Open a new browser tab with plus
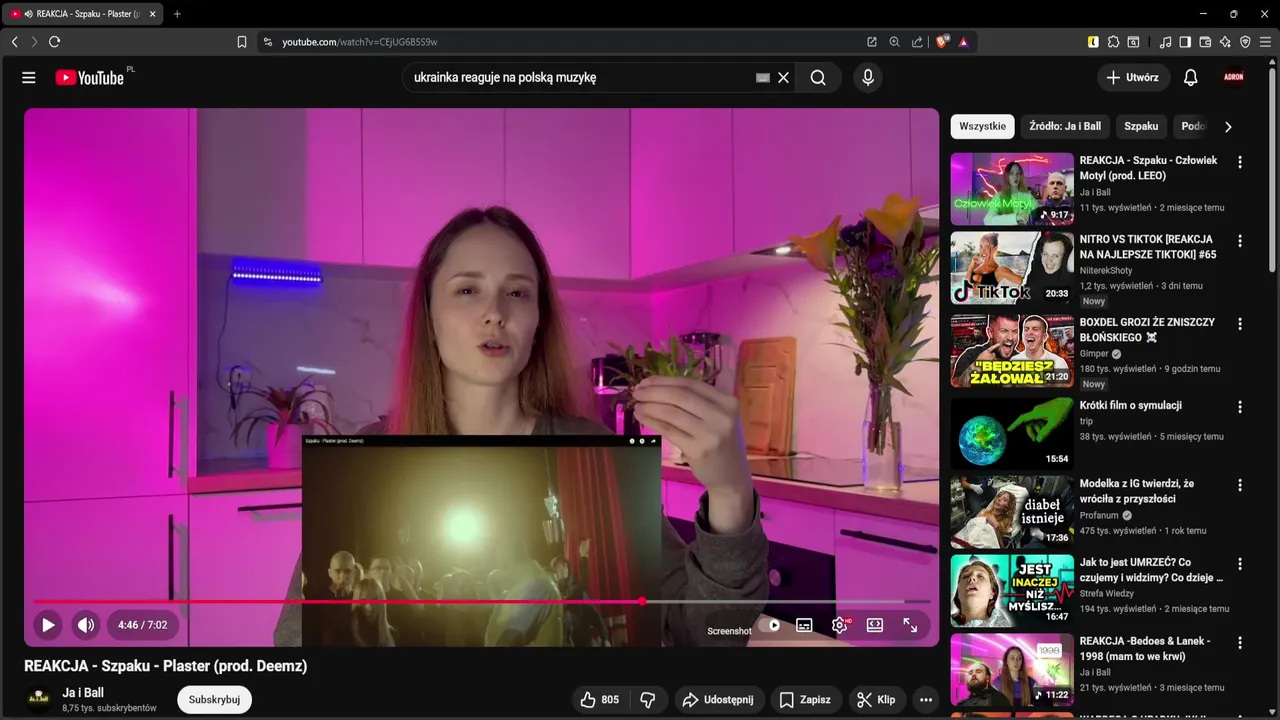 point(177,14)
